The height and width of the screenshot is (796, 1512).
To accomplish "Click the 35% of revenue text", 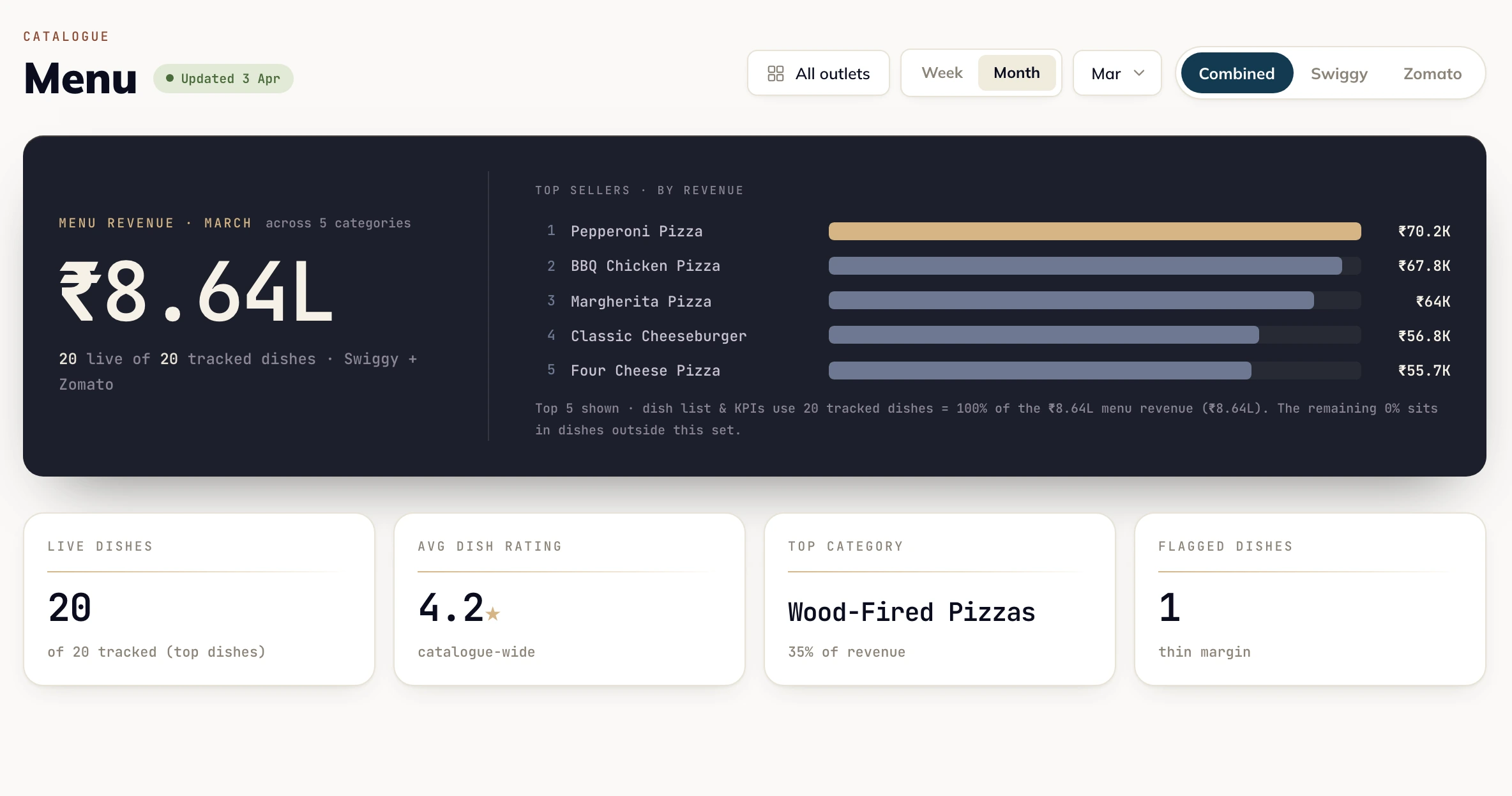I will pyautogui.click(x=847, y=652).
